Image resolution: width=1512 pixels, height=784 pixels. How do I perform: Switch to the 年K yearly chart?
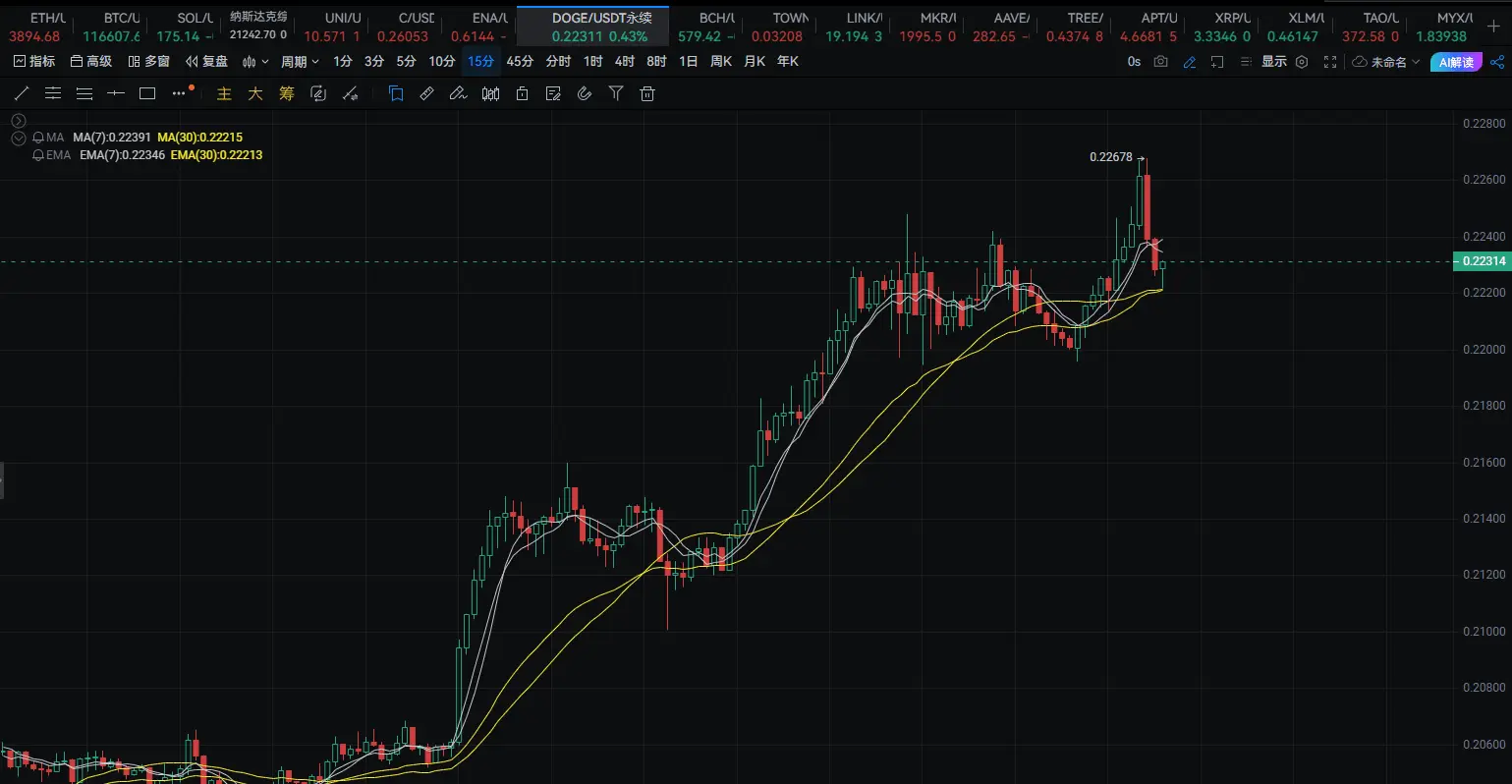pos(788,61)
